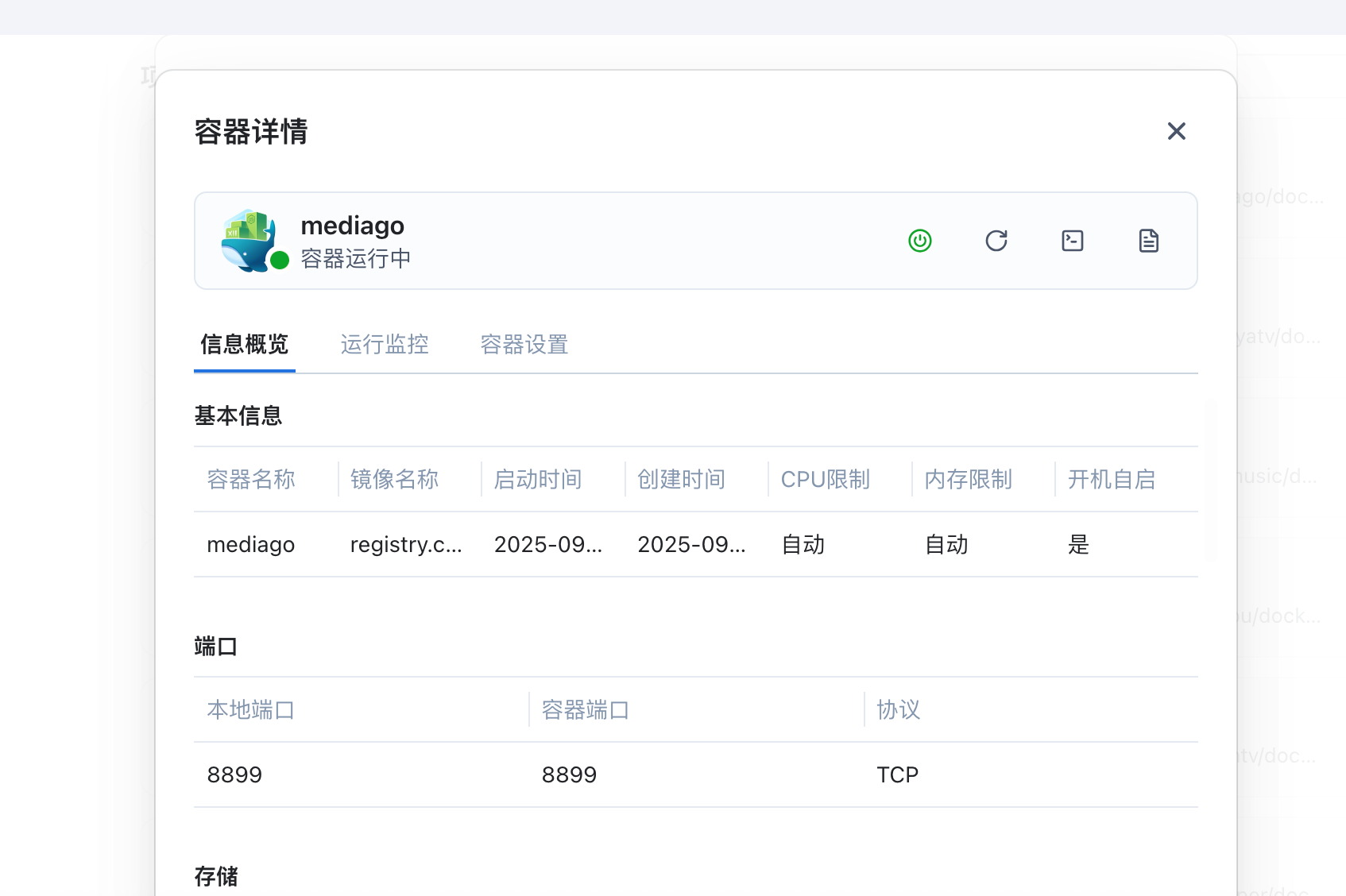Click the green power icon for mediago
The image size is (1346, 896).
point(919,241)
